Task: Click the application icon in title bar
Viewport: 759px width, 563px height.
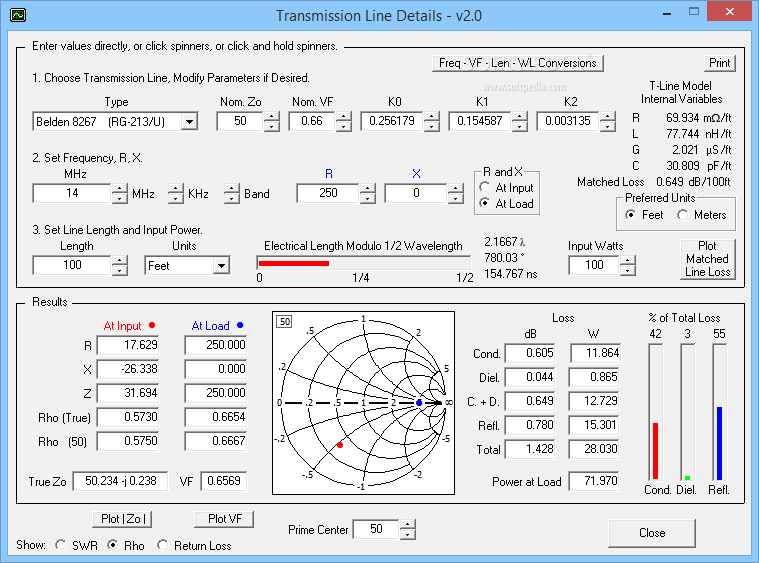Action: (x=18, y=15)
